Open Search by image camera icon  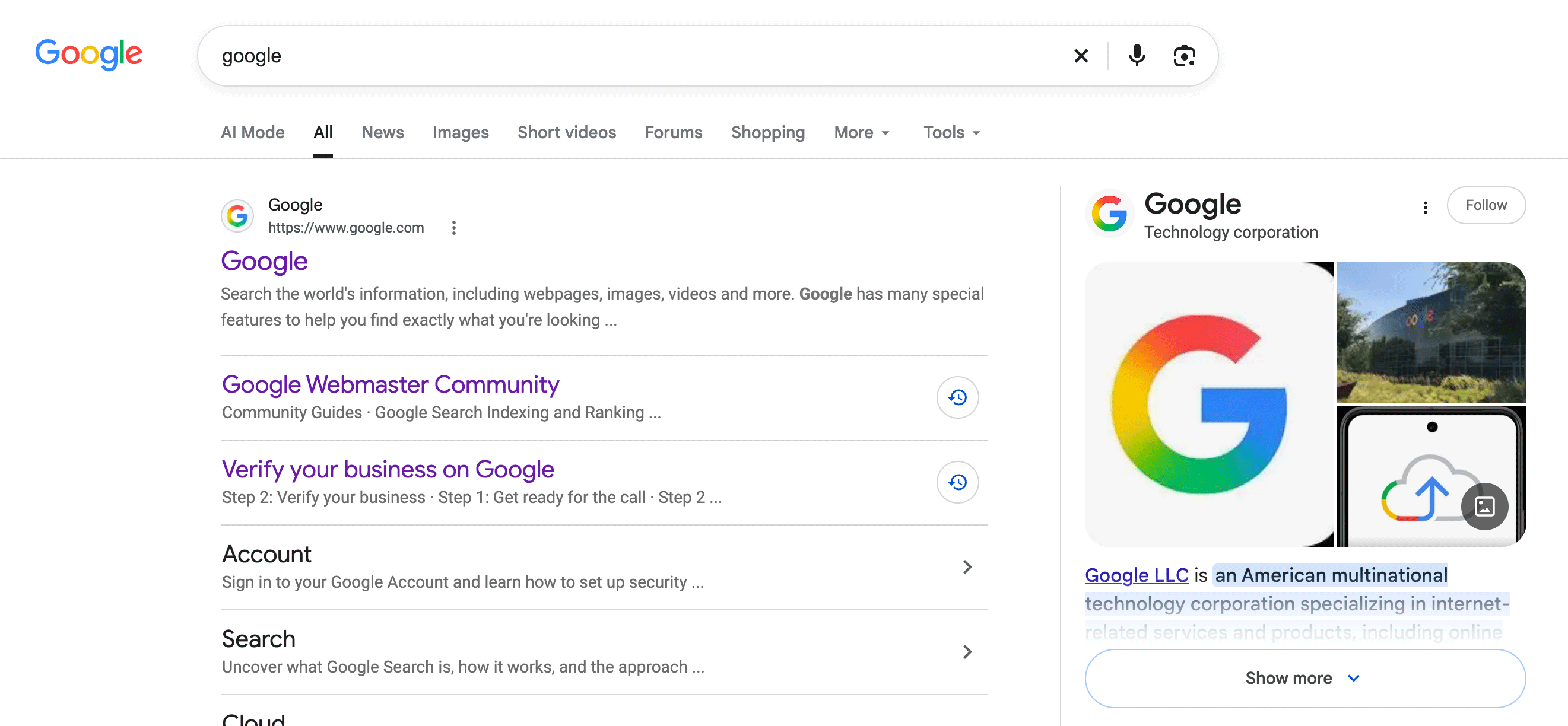click(x=1184, y=56)
